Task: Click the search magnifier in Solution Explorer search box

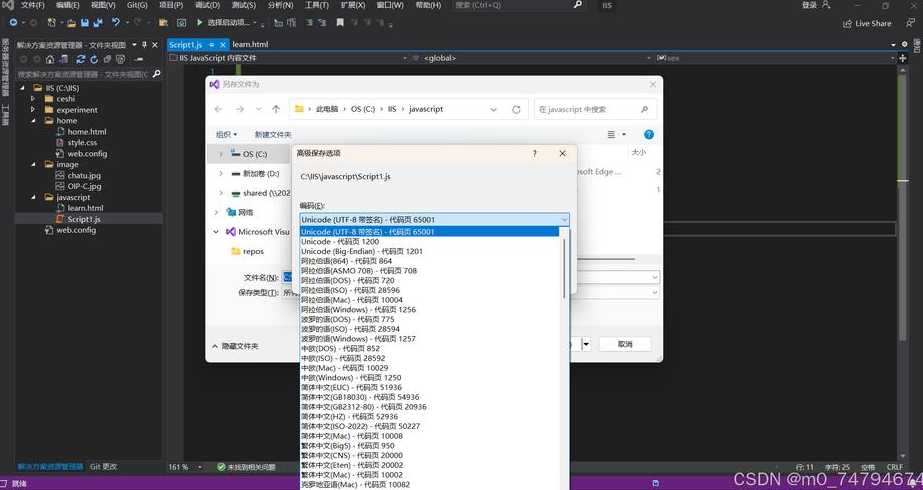Action: (156, 74)
